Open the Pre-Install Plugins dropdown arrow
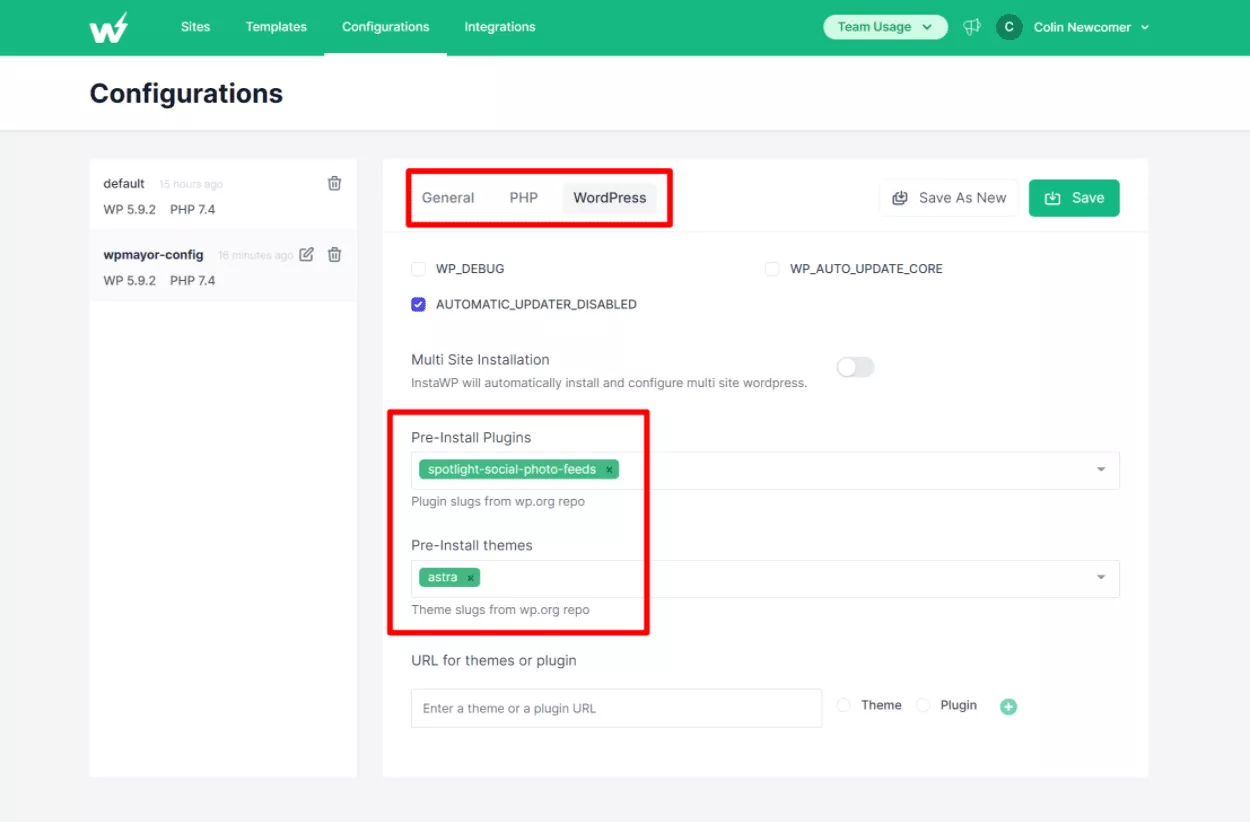Viewport: 1250px width, 822px height. (1101, 469)
